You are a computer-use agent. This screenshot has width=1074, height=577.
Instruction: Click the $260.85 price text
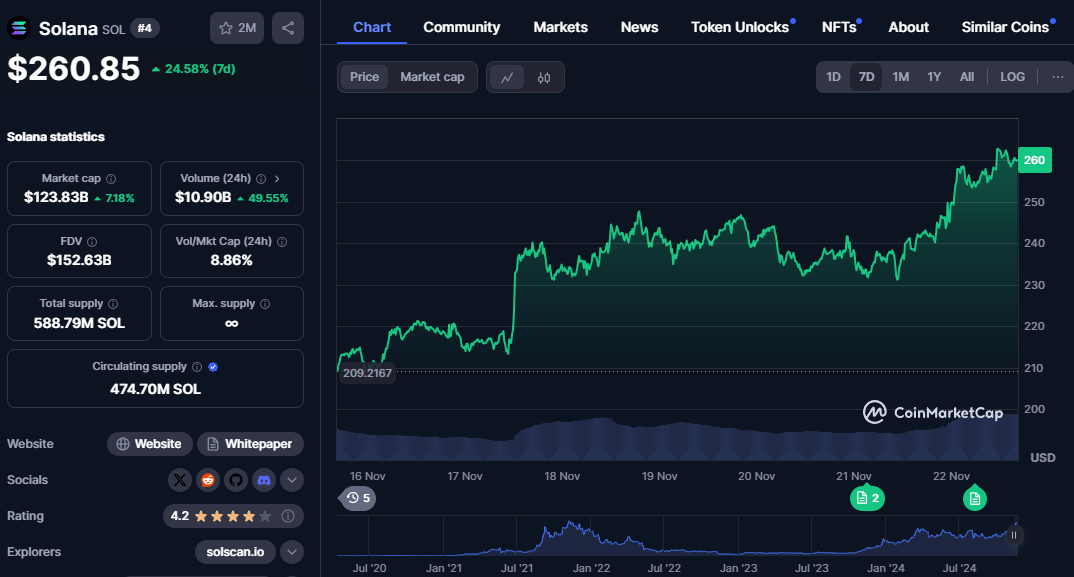click(x=73, y=69)
